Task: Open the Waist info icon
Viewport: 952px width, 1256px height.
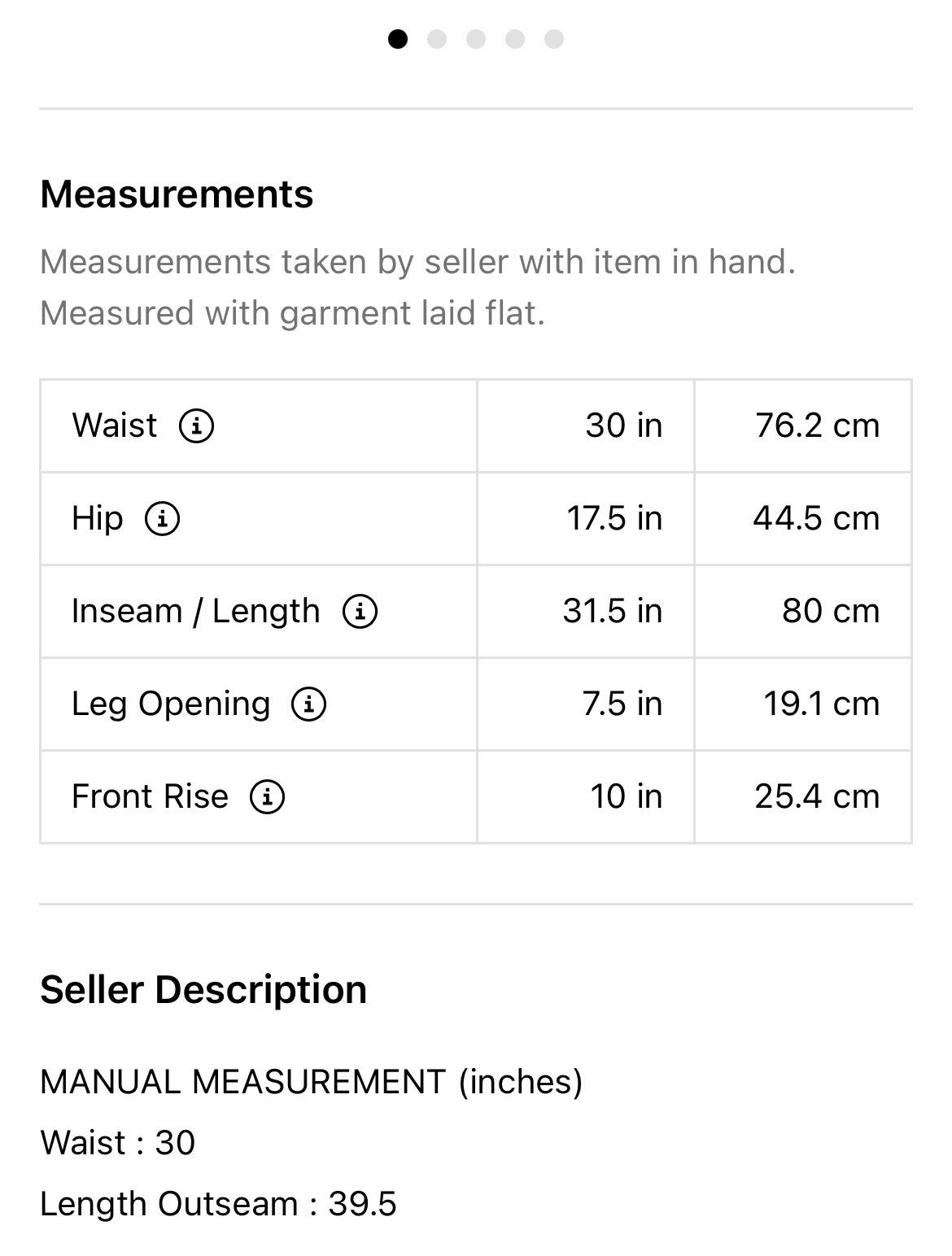Action: point(196,425)
